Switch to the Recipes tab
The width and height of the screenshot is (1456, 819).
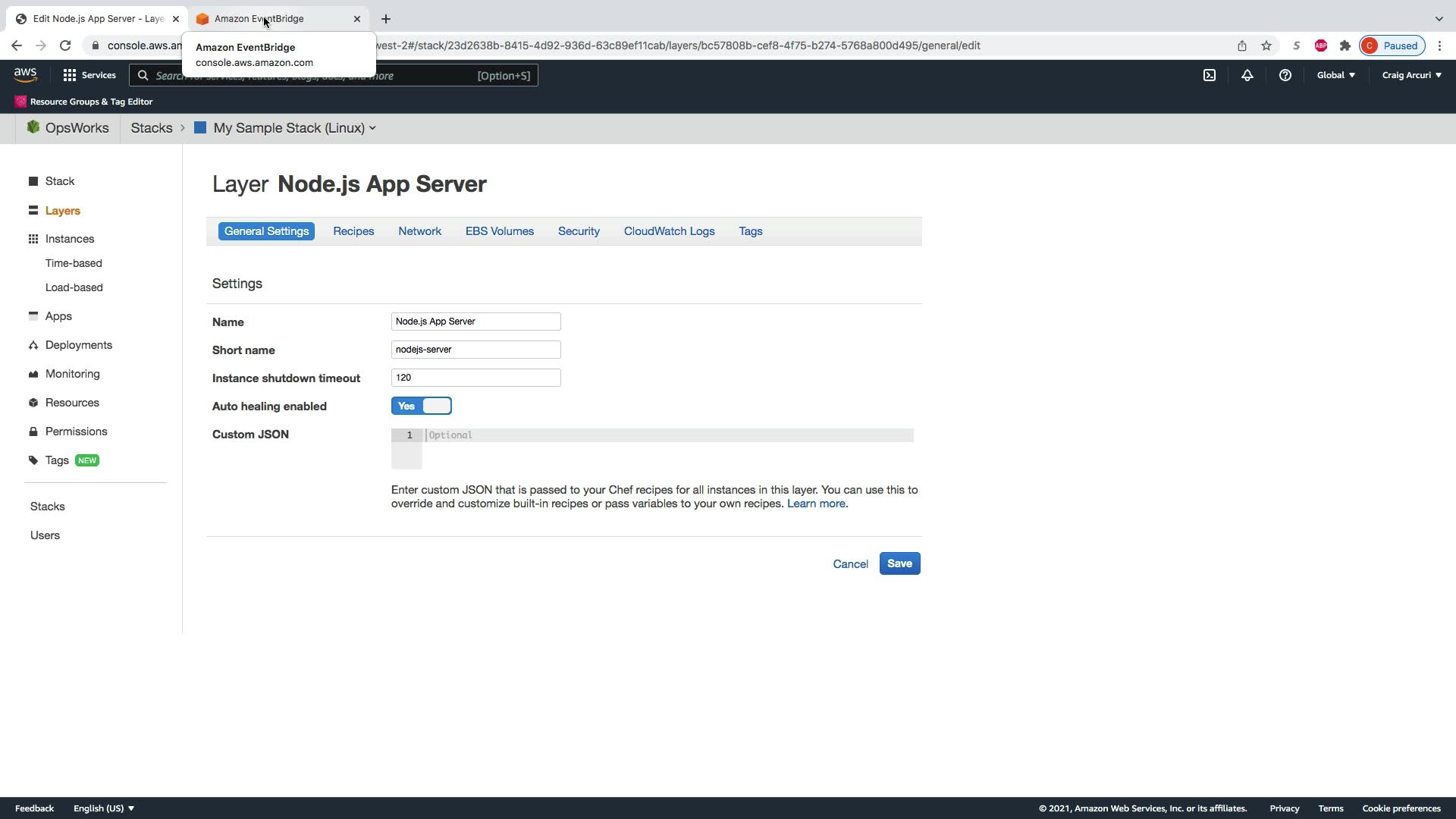click(353, 231)
